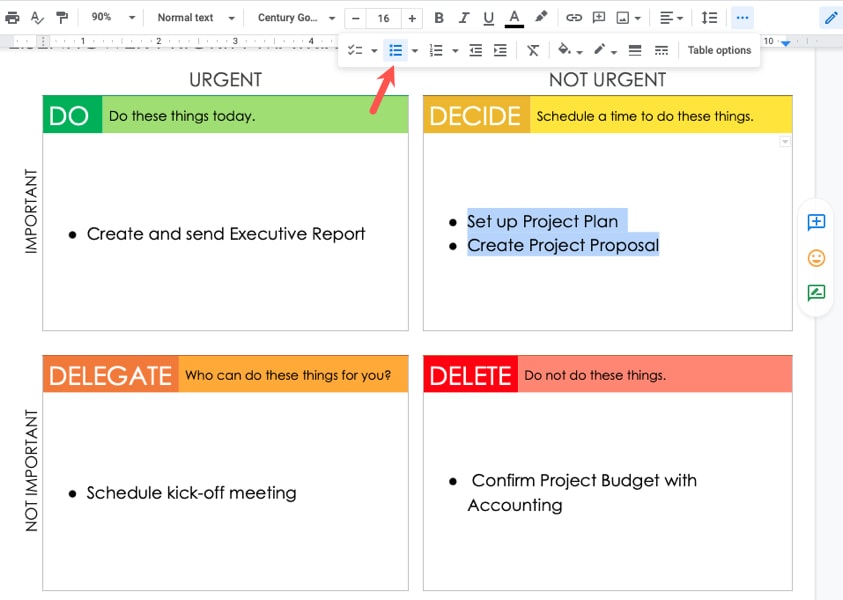
Task: Apply italic formatting
Action: click(x=463, y=17)
